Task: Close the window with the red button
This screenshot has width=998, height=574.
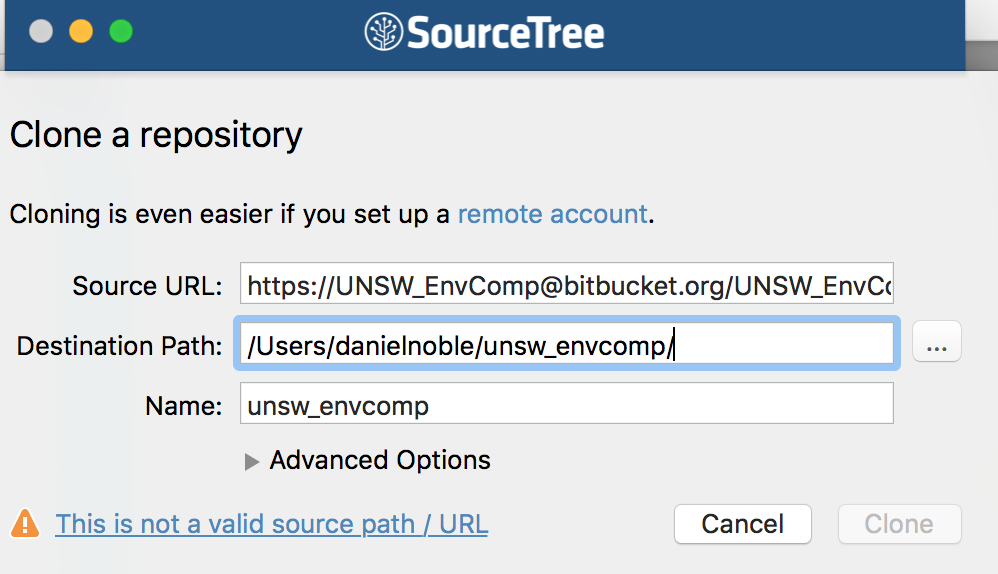Action: [x=41, y=31]
